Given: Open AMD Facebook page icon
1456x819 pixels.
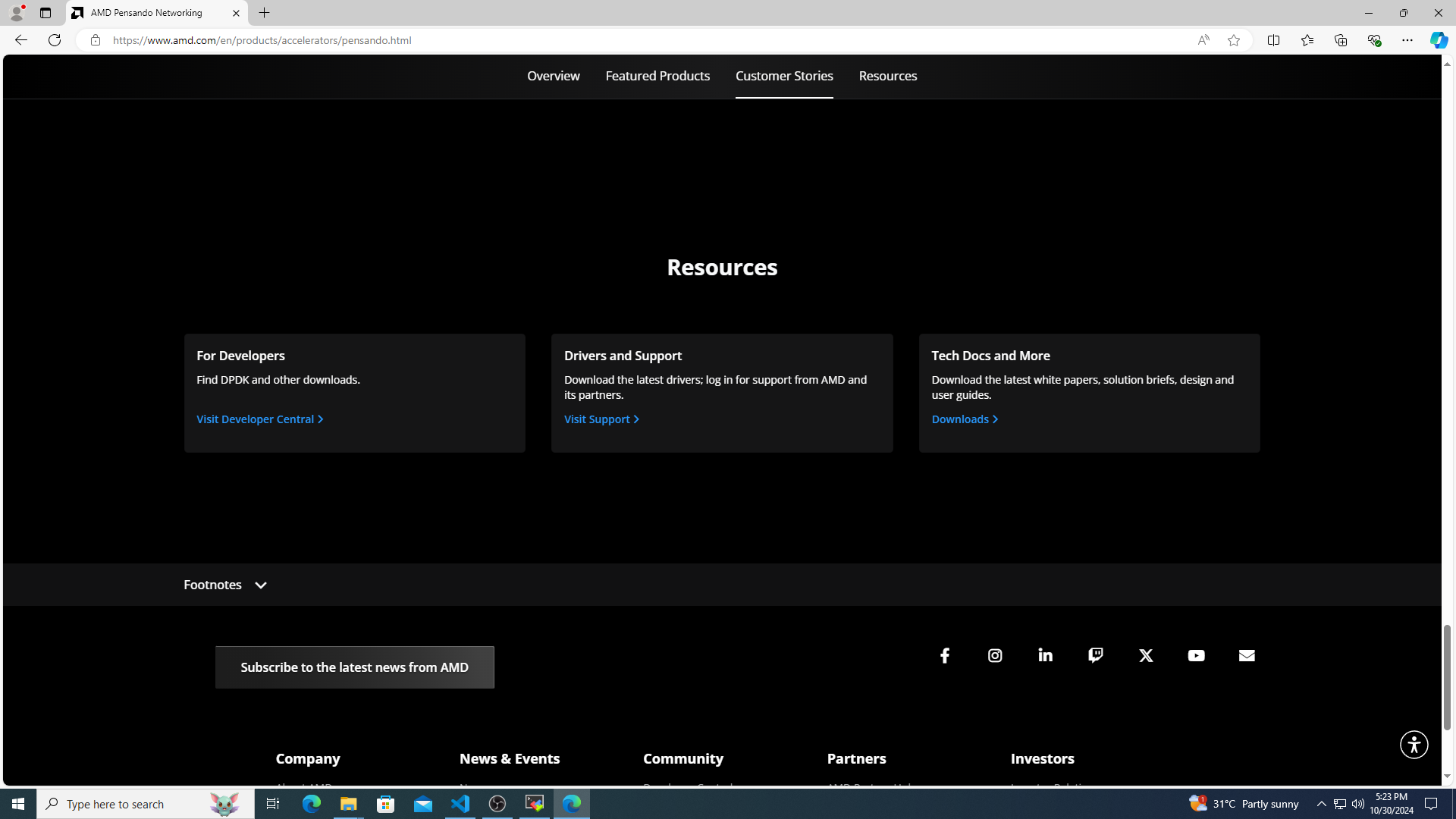Looking at the screenshot, I should (x=944, y=655).
